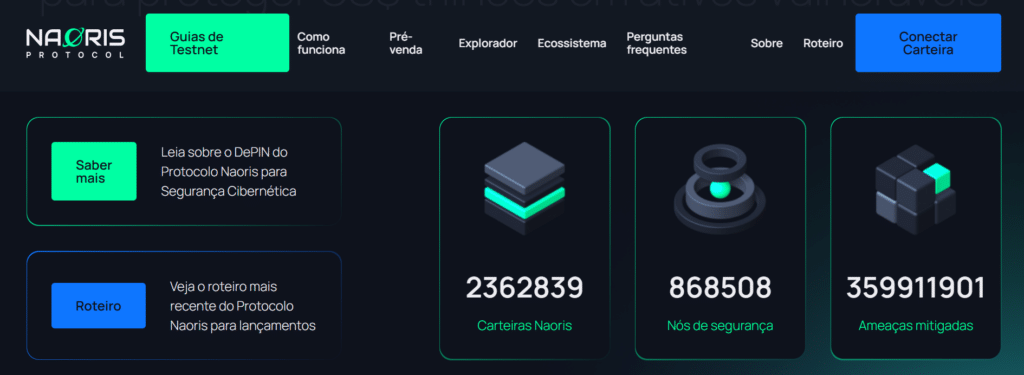The image size is (1024, 375).
Task: Click the 359911901 threats count
Action: (x=915, y=287)
